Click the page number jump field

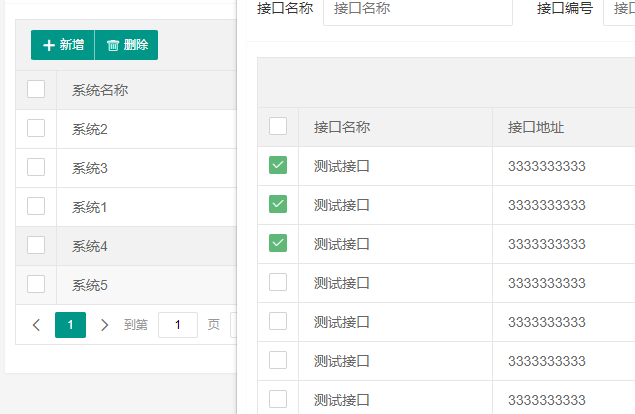point(178,325)
